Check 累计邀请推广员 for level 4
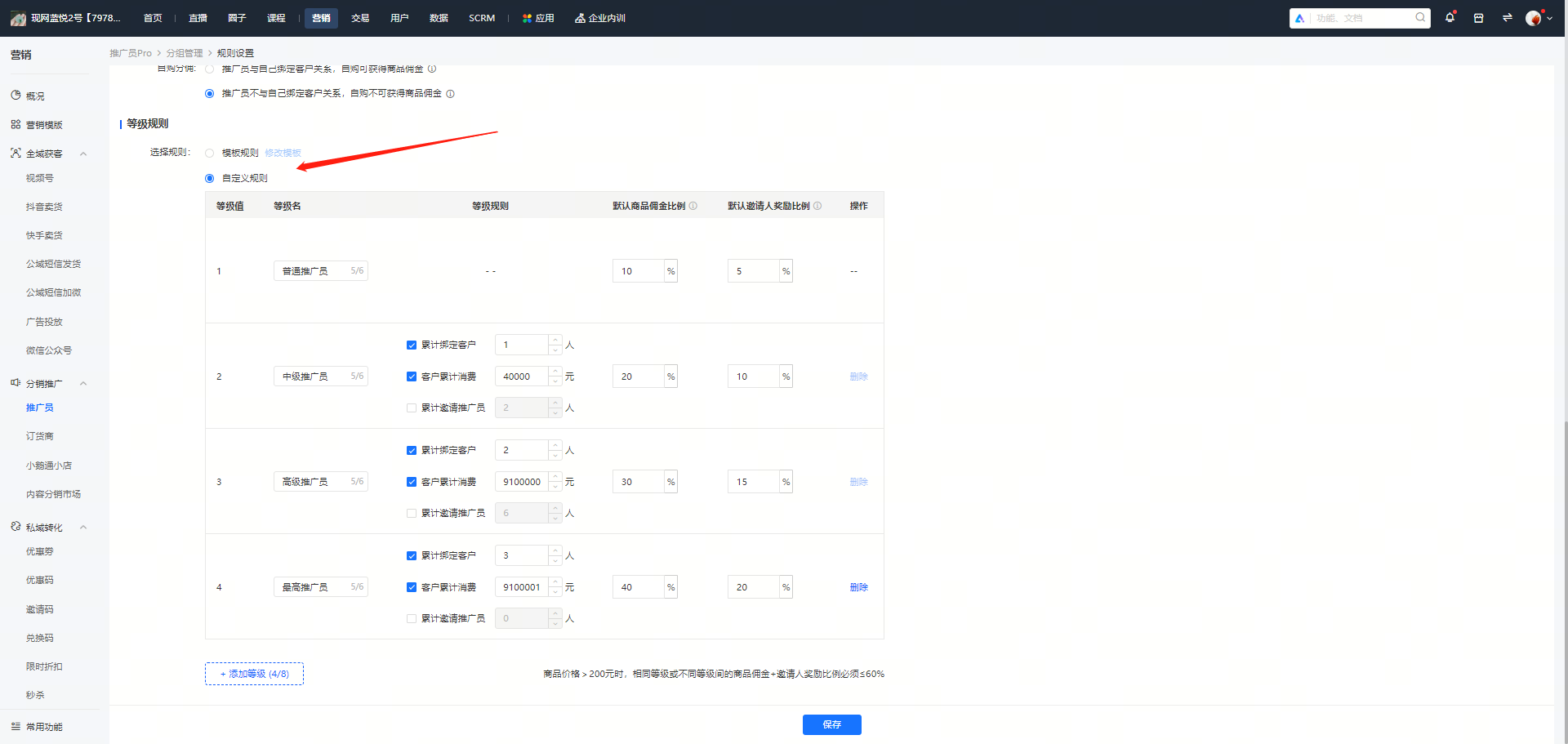1568x744 pixels. click(x=412, y=618)
